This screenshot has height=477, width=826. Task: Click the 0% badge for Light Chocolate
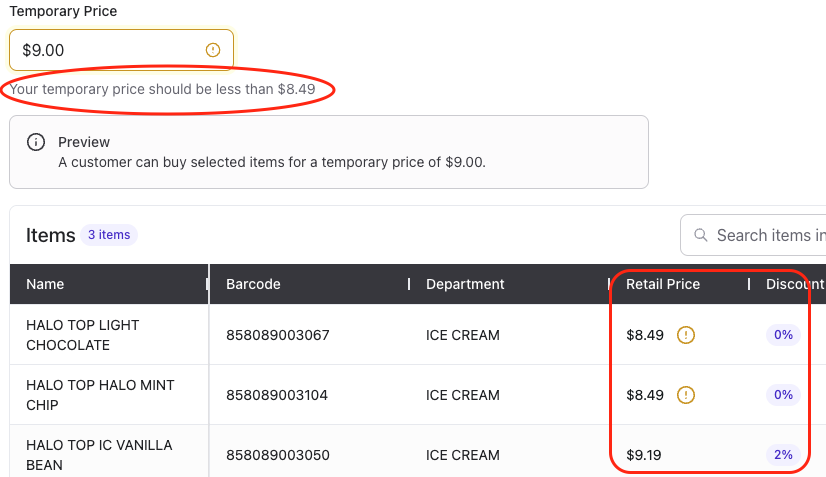[x=783, y=335]
